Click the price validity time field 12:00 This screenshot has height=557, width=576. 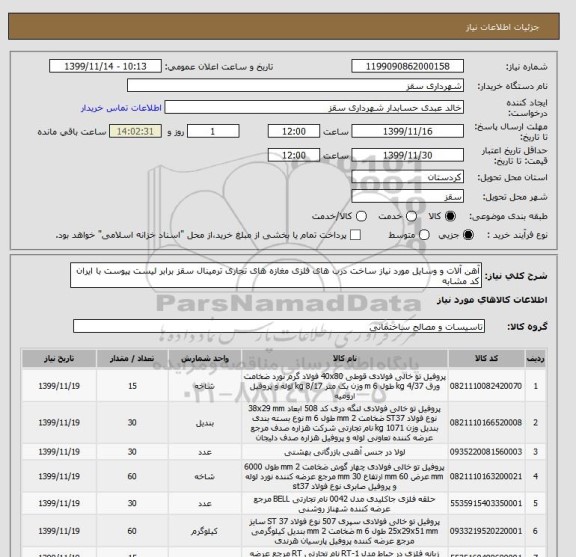click(294, 155)
